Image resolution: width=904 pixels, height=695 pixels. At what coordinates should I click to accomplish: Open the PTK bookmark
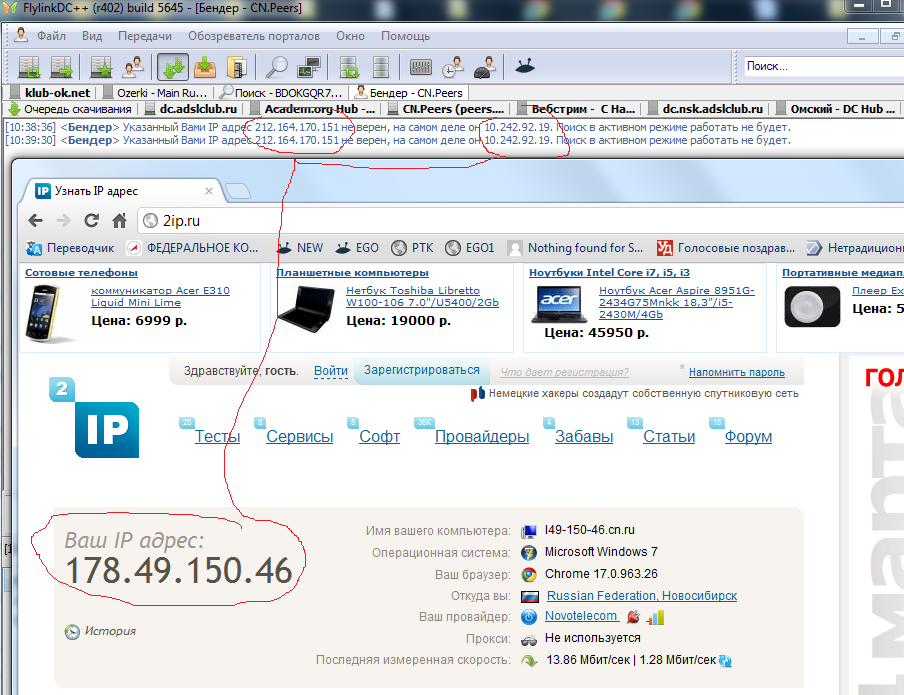point(412,248)
